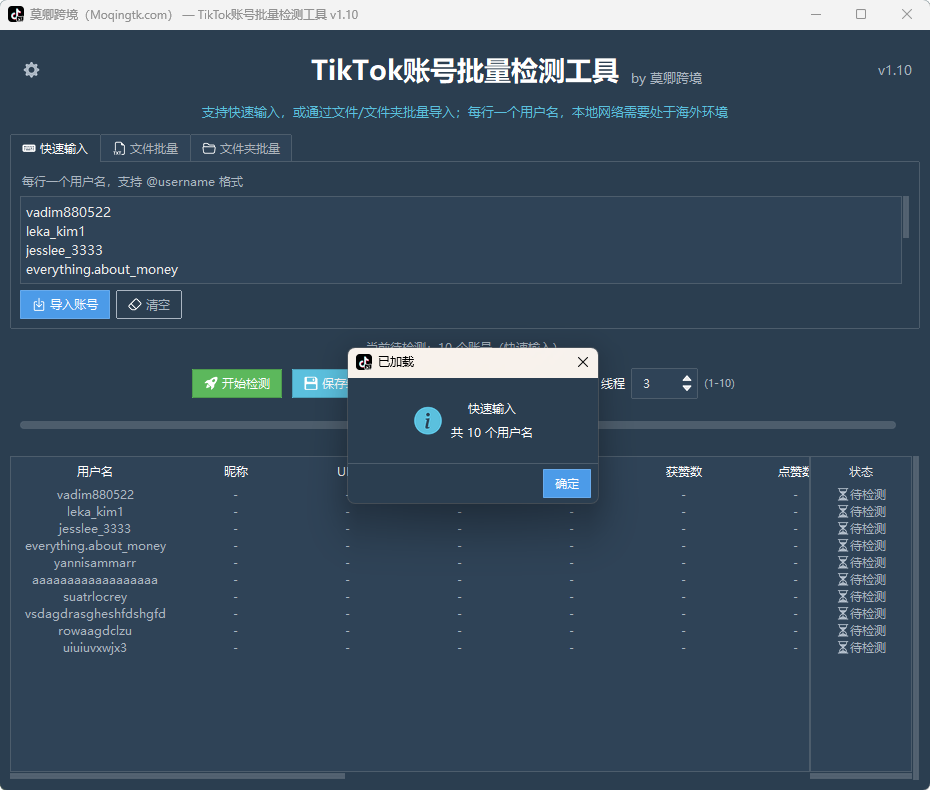Click the 导入账号 button

[x=65, y=304]
